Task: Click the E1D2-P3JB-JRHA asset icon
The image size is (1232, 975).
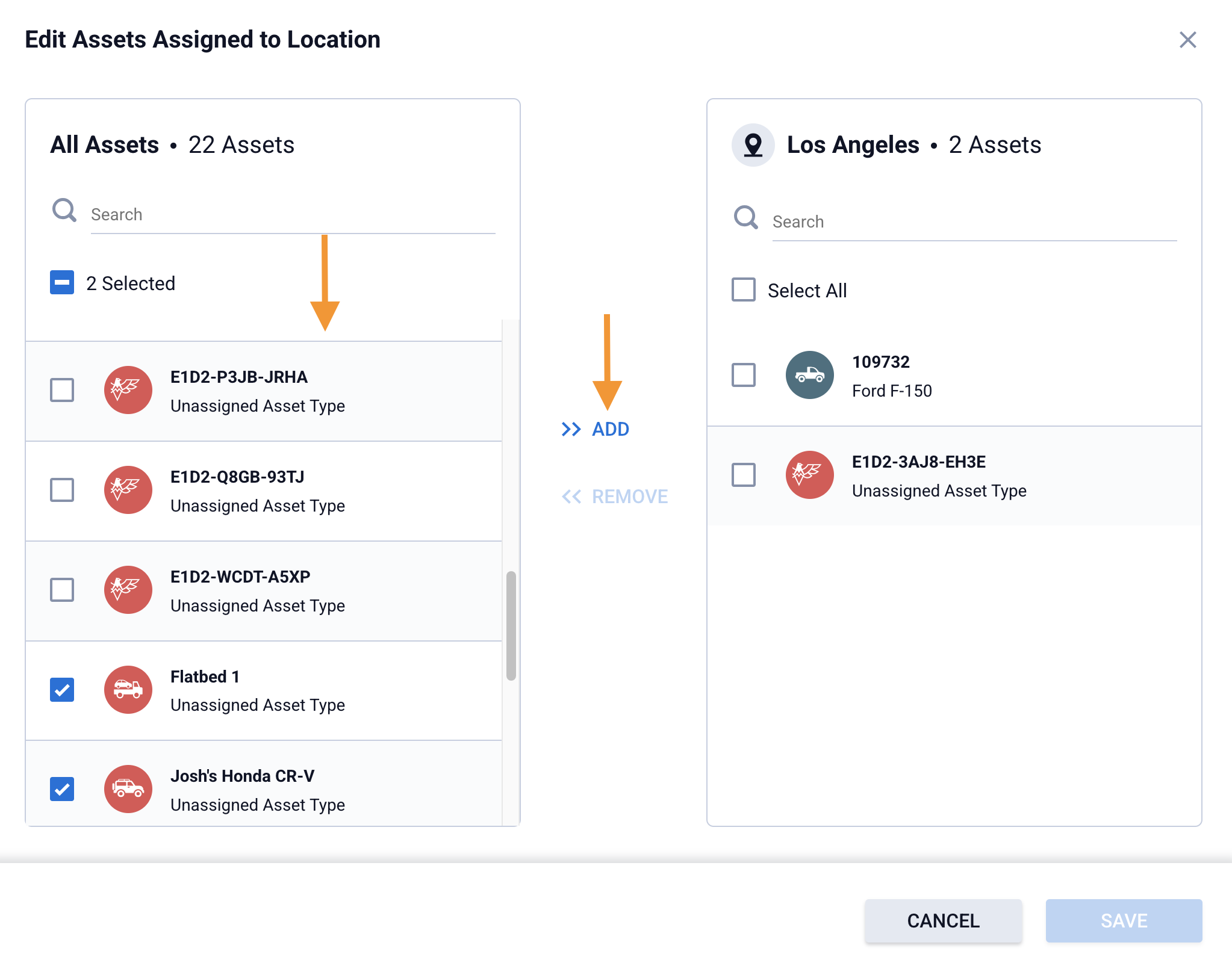Action: coord(128,390)
